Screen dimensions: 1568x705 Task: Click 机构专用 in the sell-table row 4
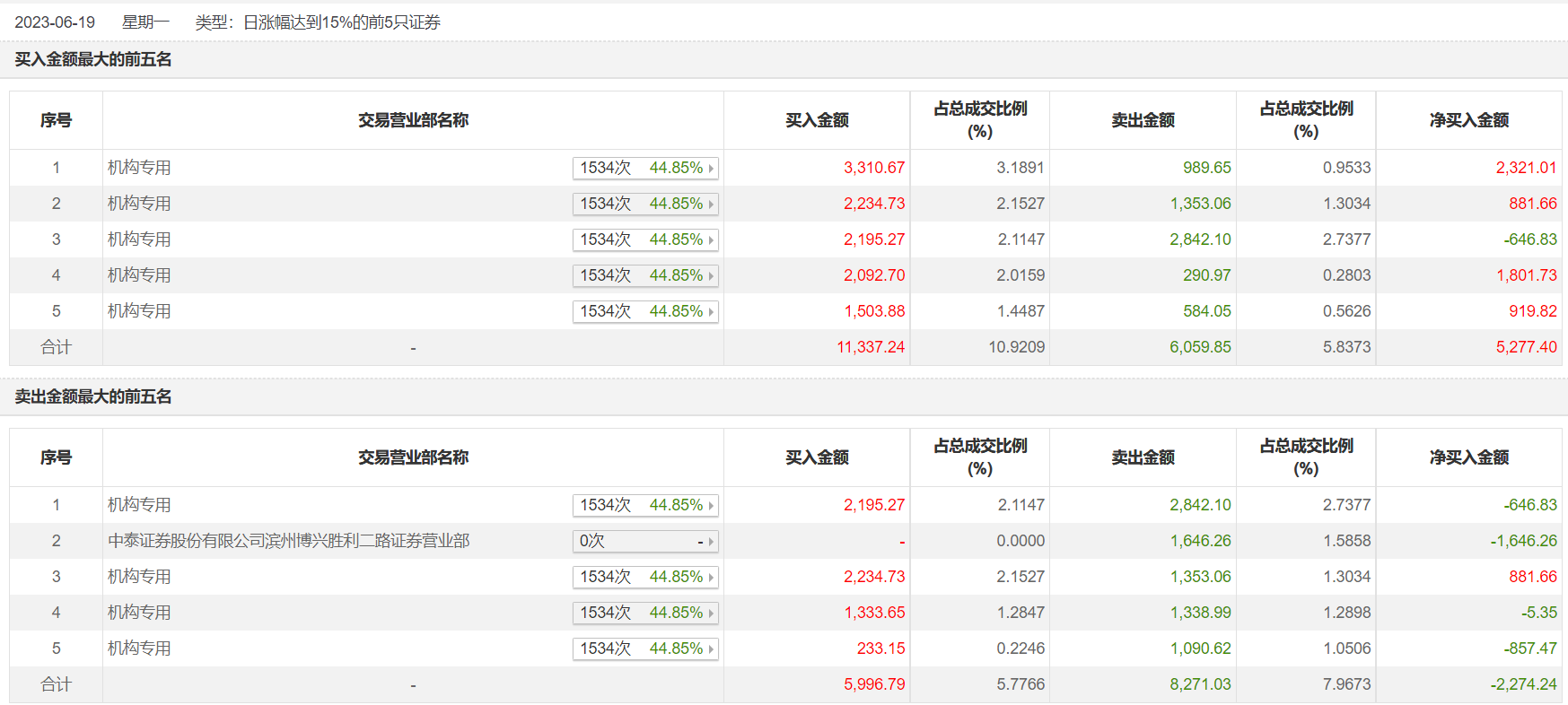(139, 613)
